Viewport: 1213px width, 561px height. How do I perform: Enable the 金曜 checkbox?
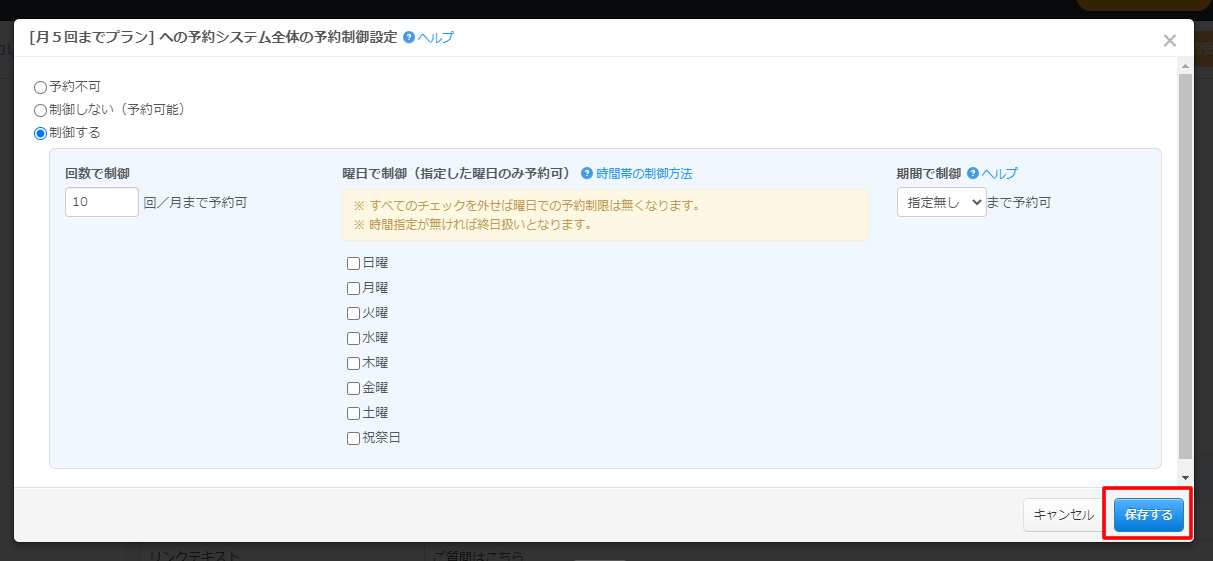353,389
